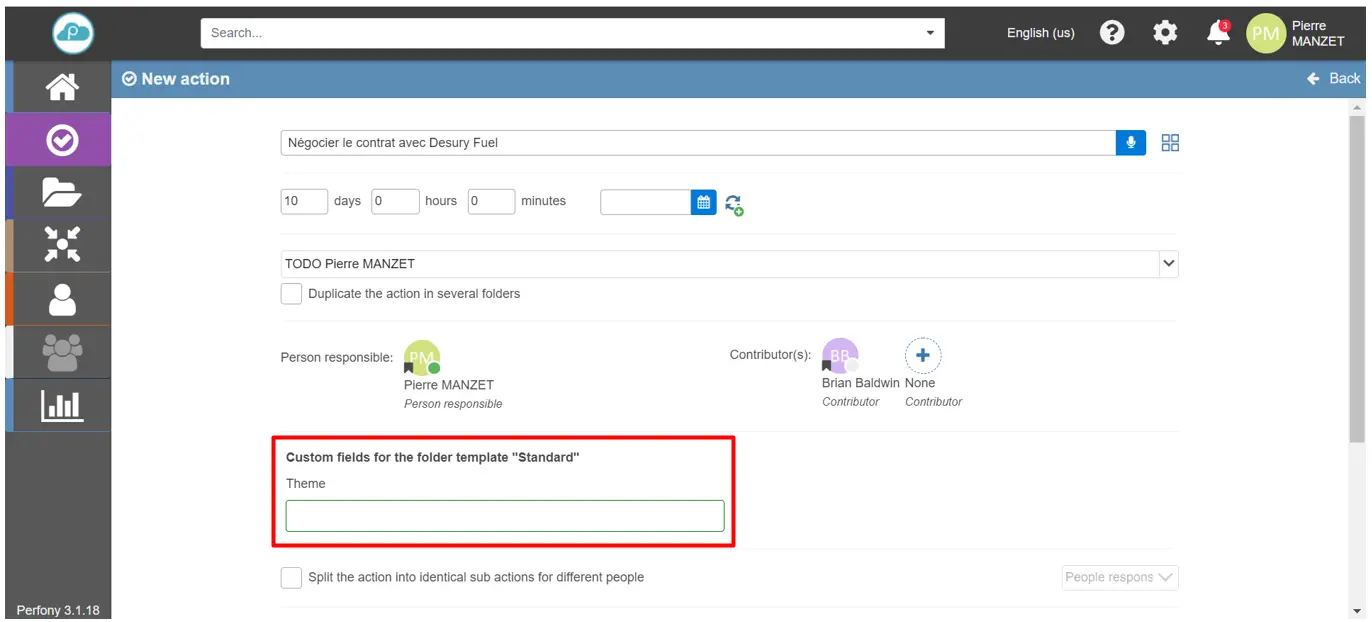1372x622 pixels.
Task: Go to Home in the sidebar
Action: pos(62,87)
